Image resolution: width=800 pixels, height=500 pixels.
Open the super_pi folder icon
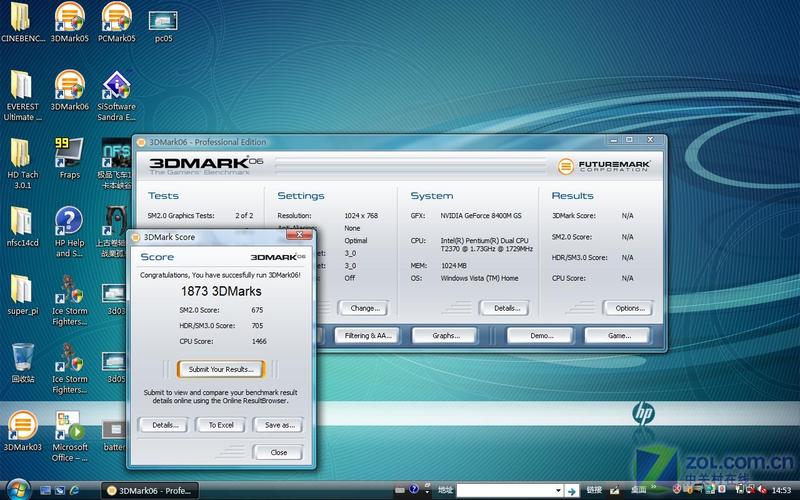tap(22, 295)
